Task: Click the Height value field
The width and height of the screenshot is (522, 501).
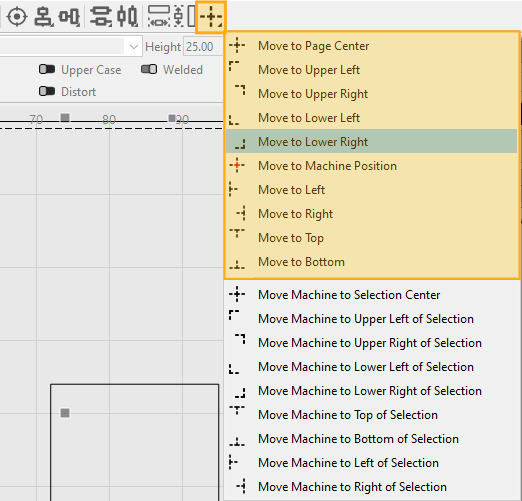Action: pos(203,47)
